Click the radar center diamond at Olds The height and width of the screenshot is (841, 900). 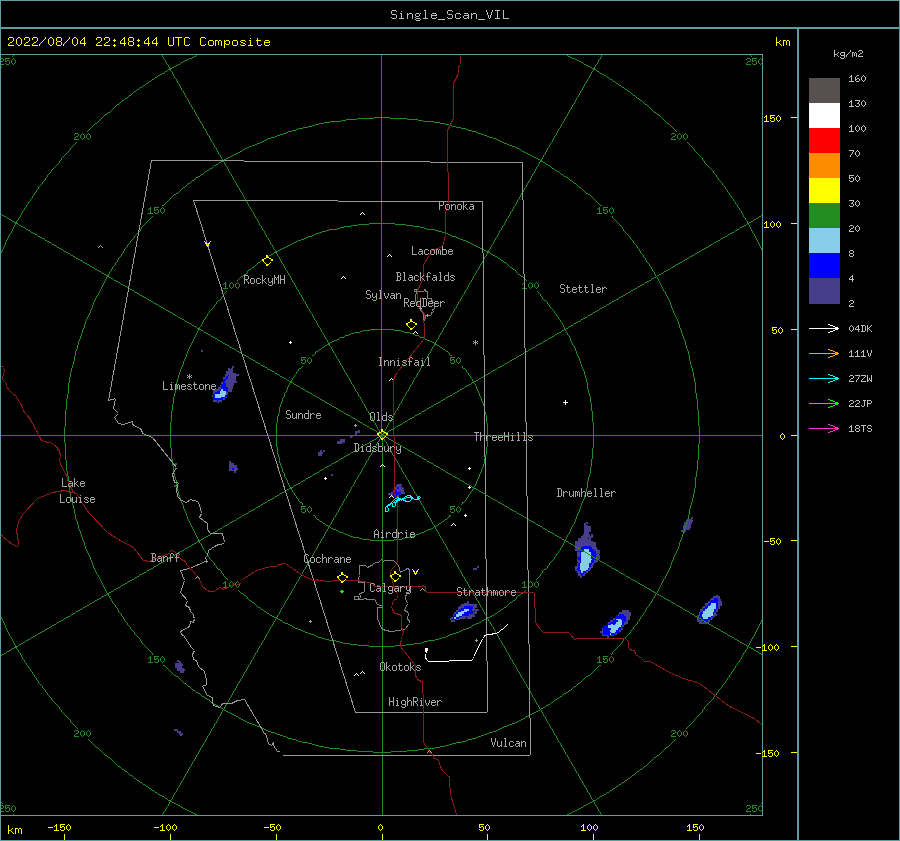coord(382,435)
